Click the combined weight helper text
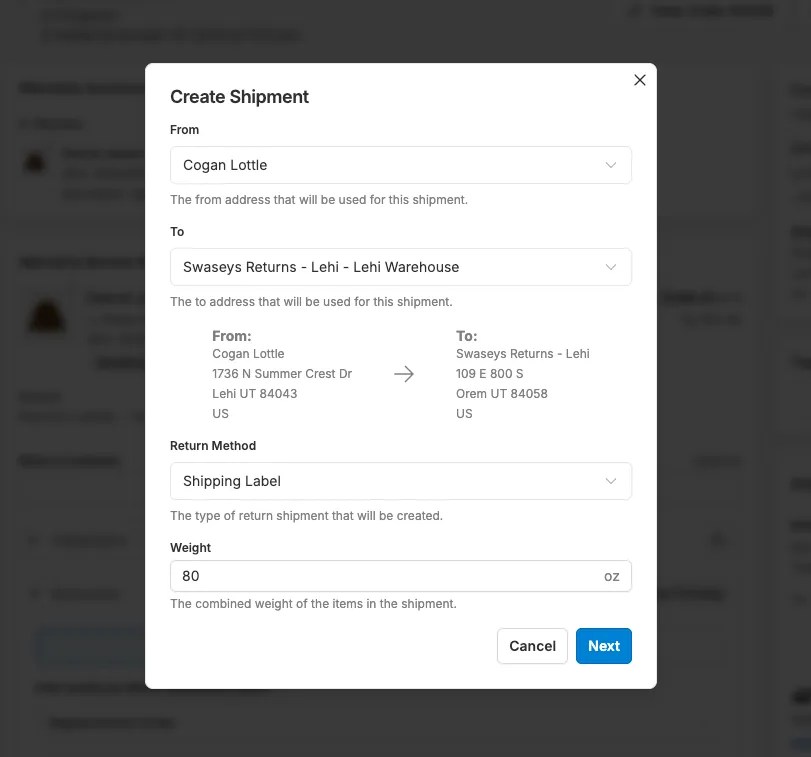This screenshot has height=757, width=811. coord(313,603)
